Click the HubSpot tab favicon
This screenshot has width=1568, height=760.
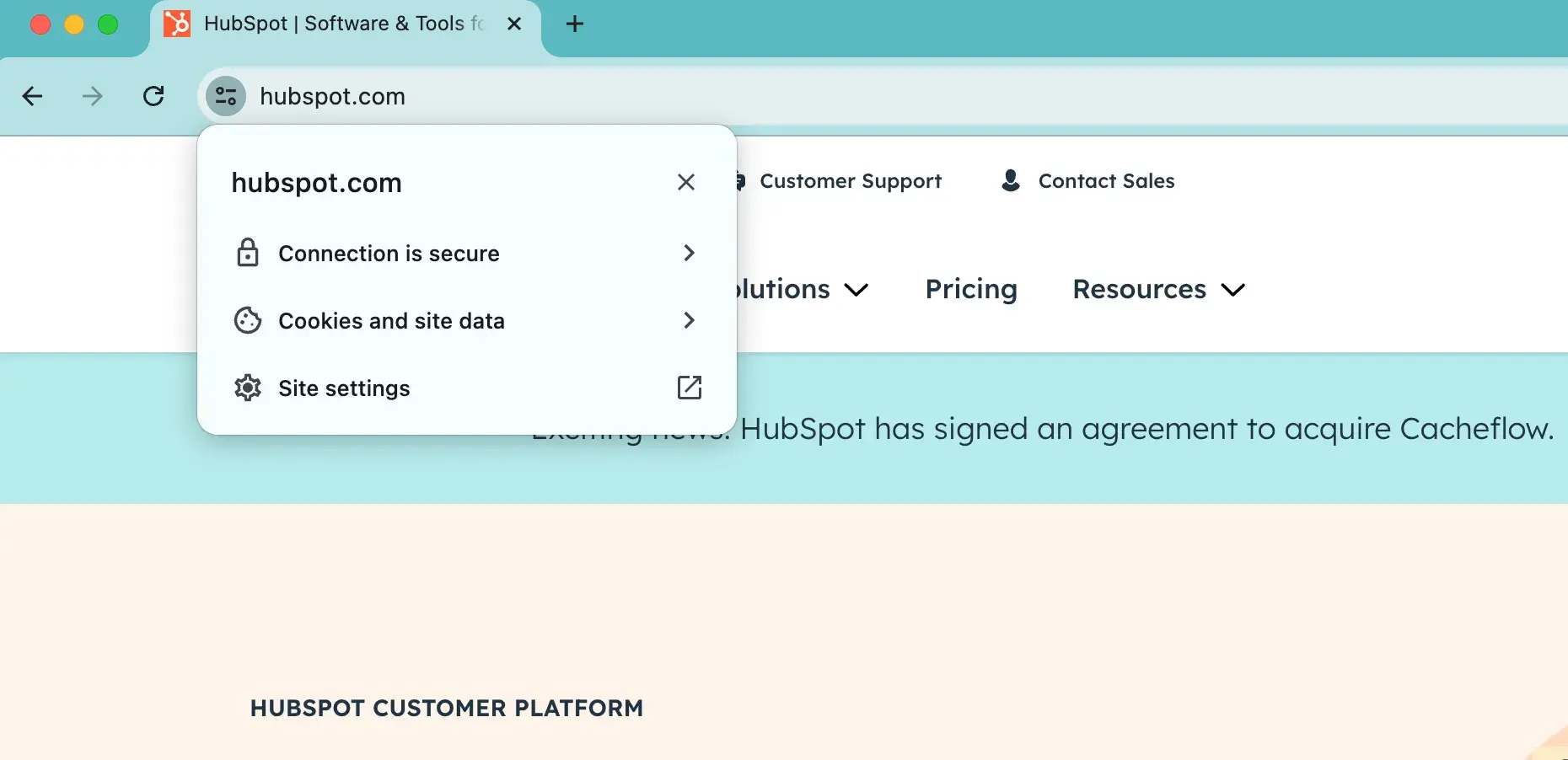pos(177,24)
